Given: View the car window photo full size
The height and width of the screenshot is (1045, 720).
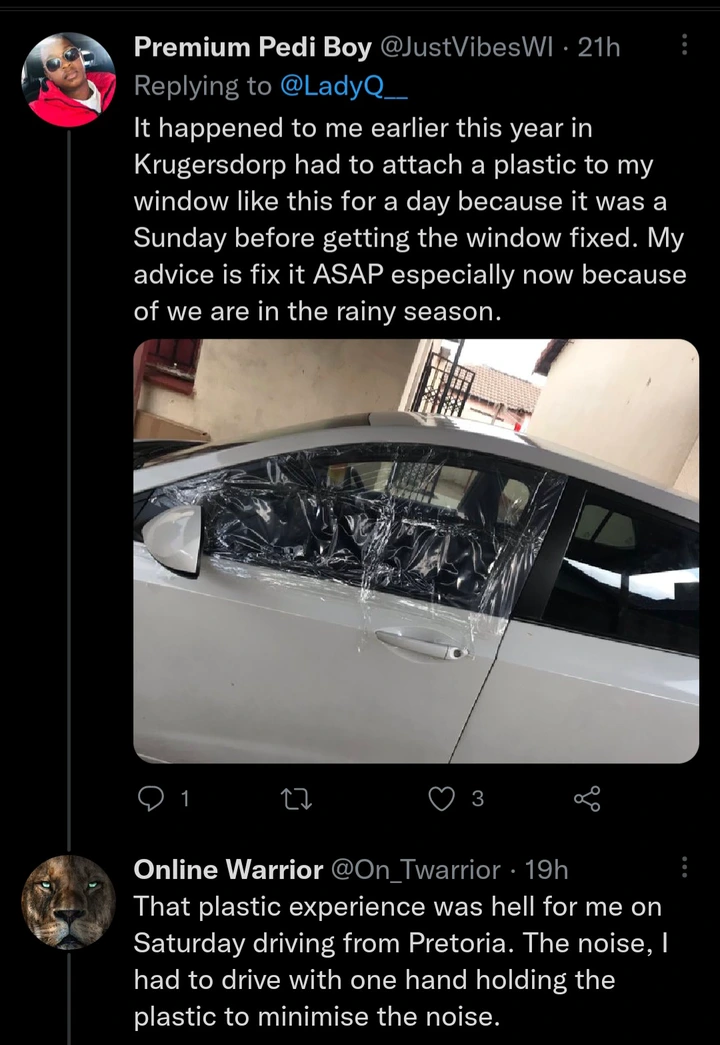Looking at the screenshot, I should [x=416, y=550].
